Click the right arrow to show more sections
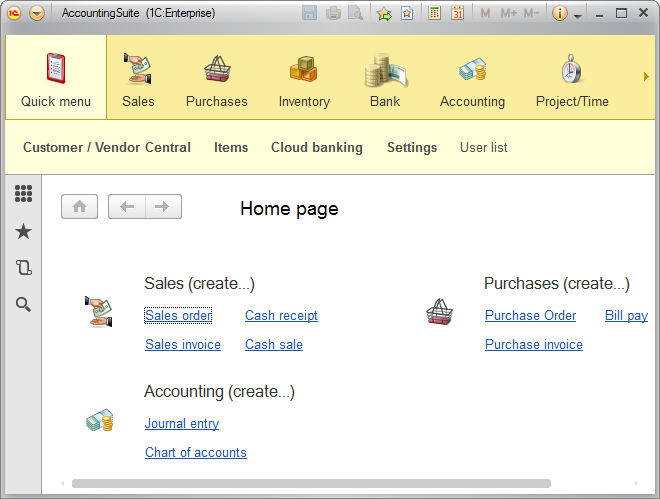This screenshot has width=660, height=499. [x=646, y=77]
